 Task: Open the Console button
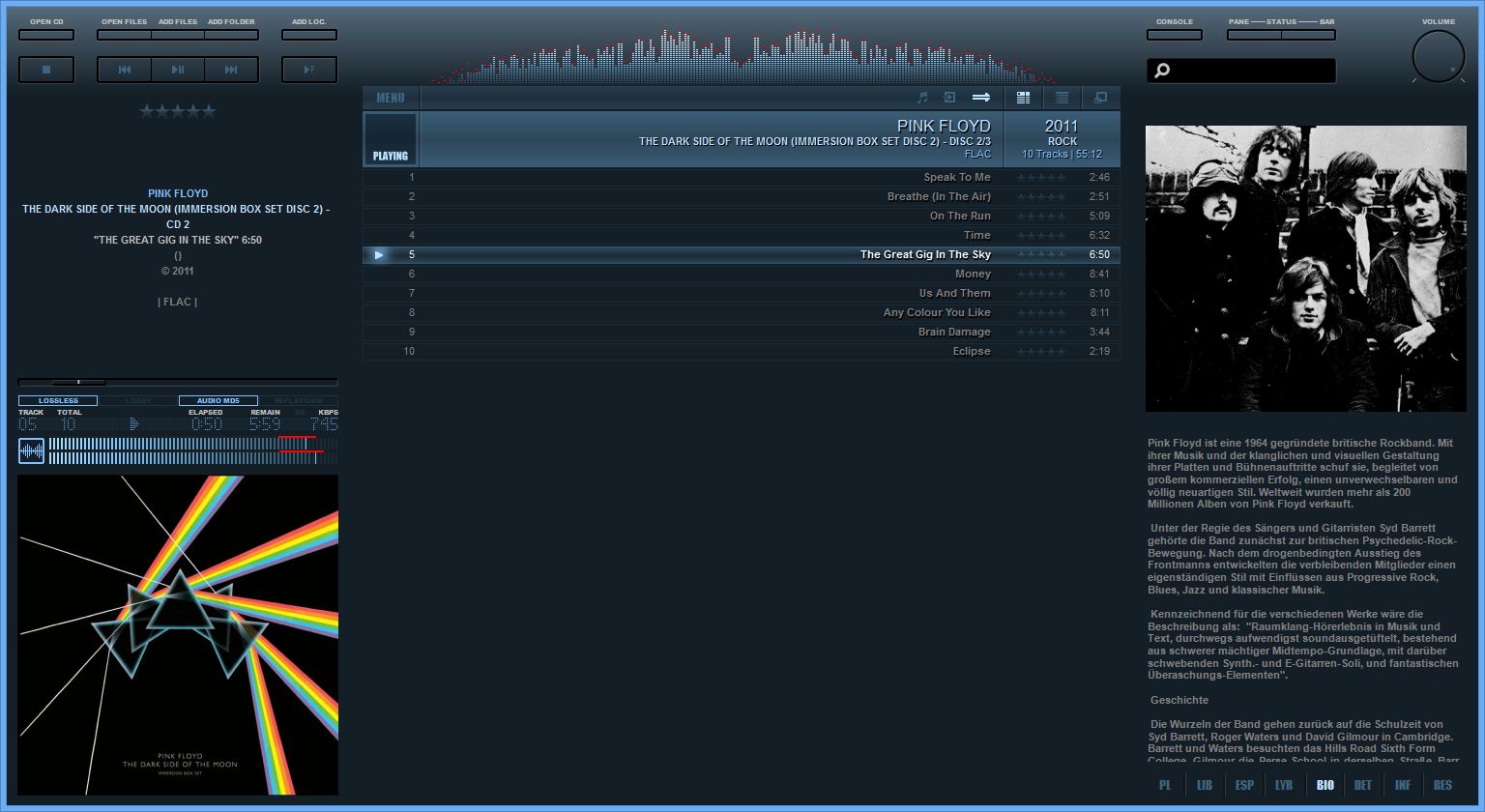point(1175,35)
